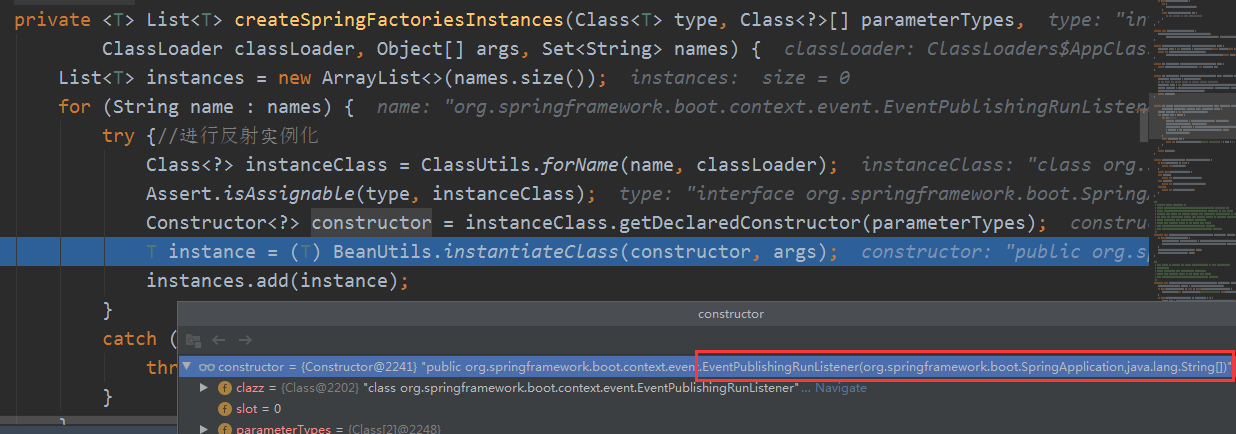Expand the clazz field node
The height and width of the screenshot is (434, 1236).
[205, 387]
